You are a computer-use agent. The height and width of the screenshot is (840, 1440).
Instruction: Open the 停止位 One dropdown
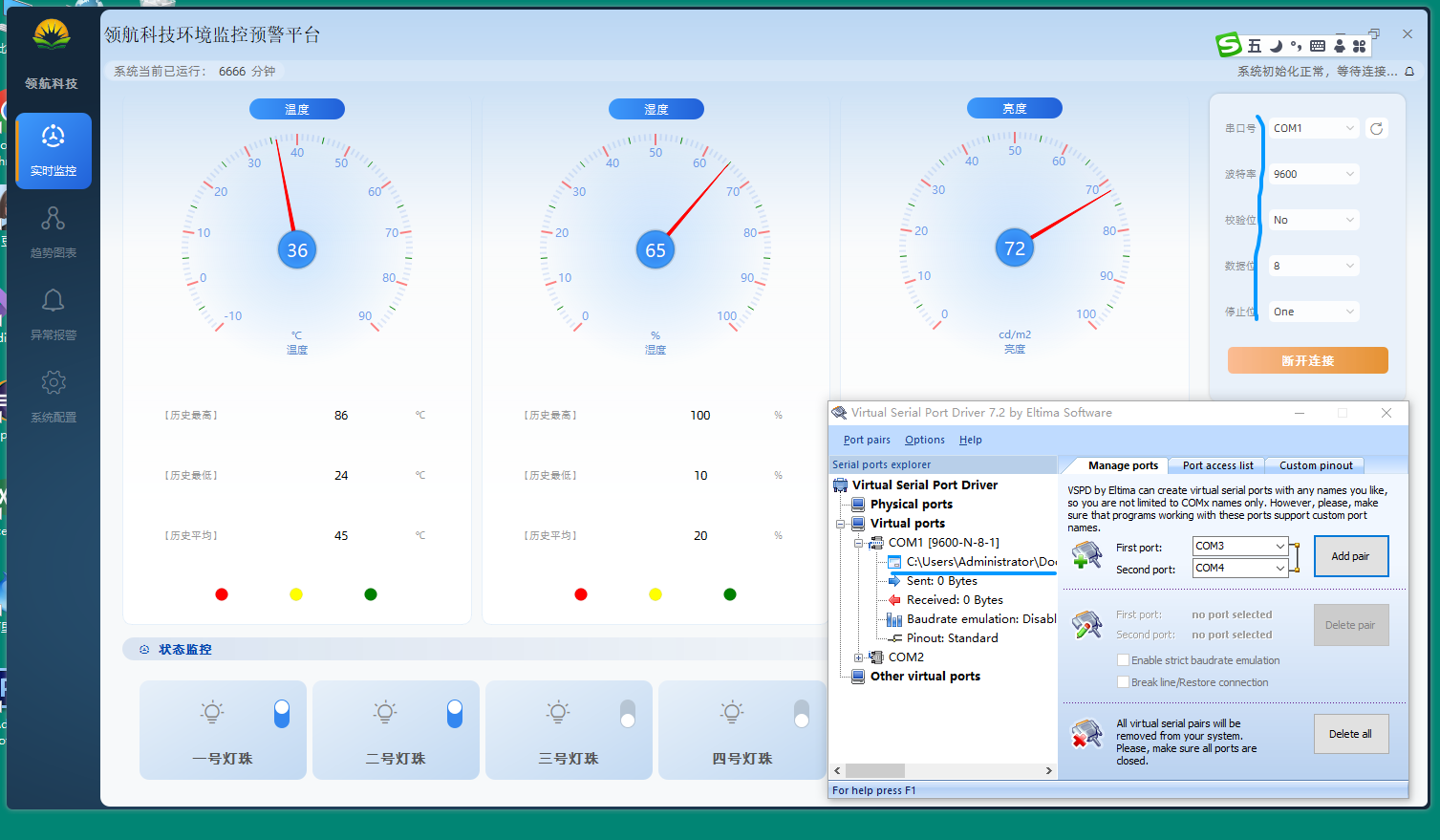1314,312
